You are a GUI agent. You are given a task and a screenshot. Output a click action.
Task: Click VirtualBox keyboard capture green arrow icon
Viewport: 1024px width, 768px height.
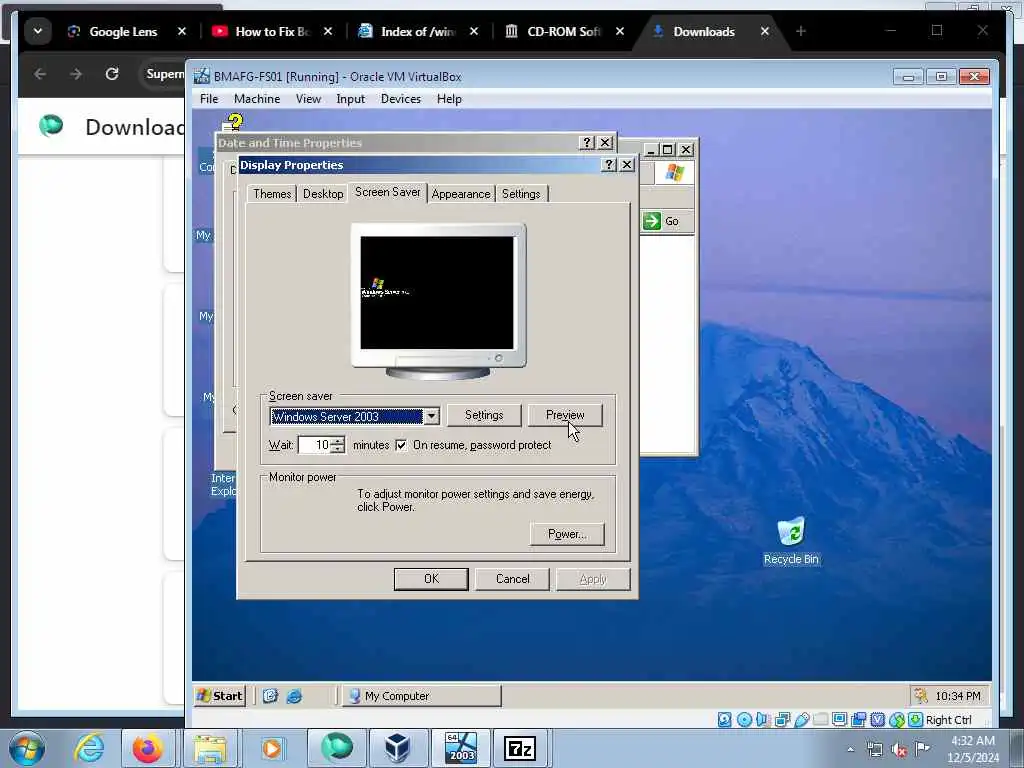pyautogui.click(x=916, y=720)
